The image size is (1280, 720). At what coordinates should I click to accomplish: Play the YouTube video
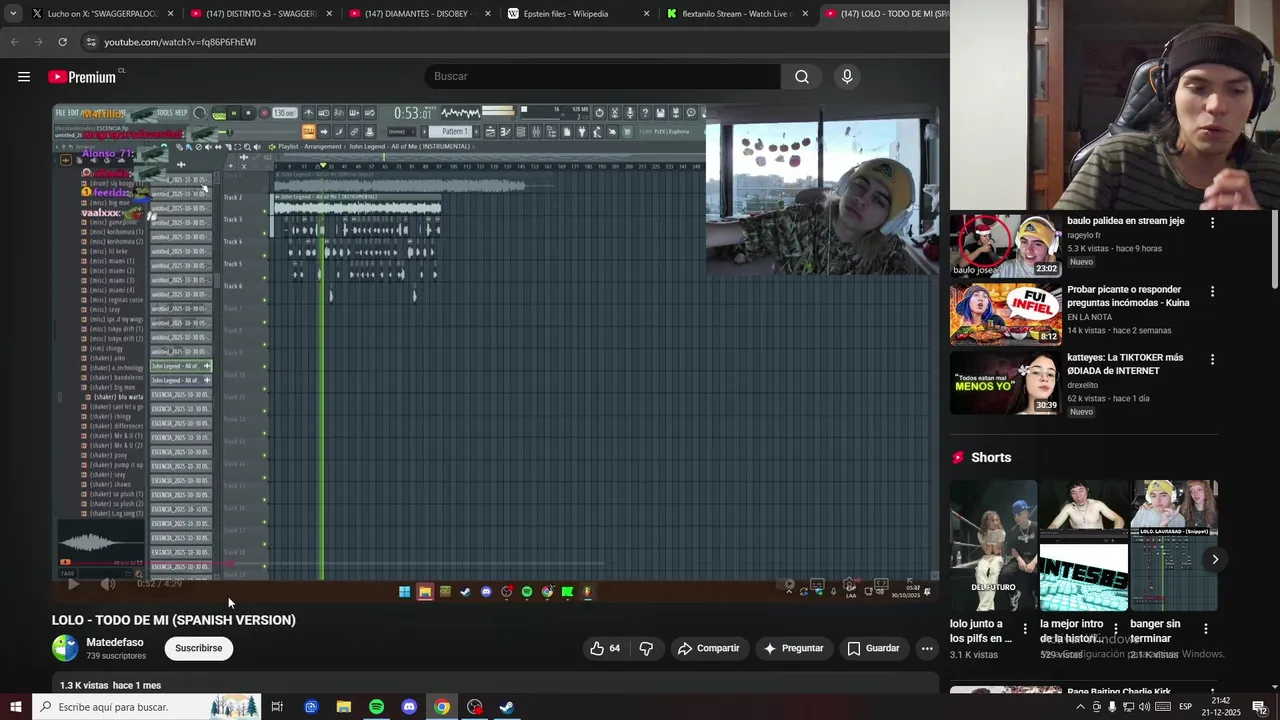pyautogui.click(x=73, y=584)
